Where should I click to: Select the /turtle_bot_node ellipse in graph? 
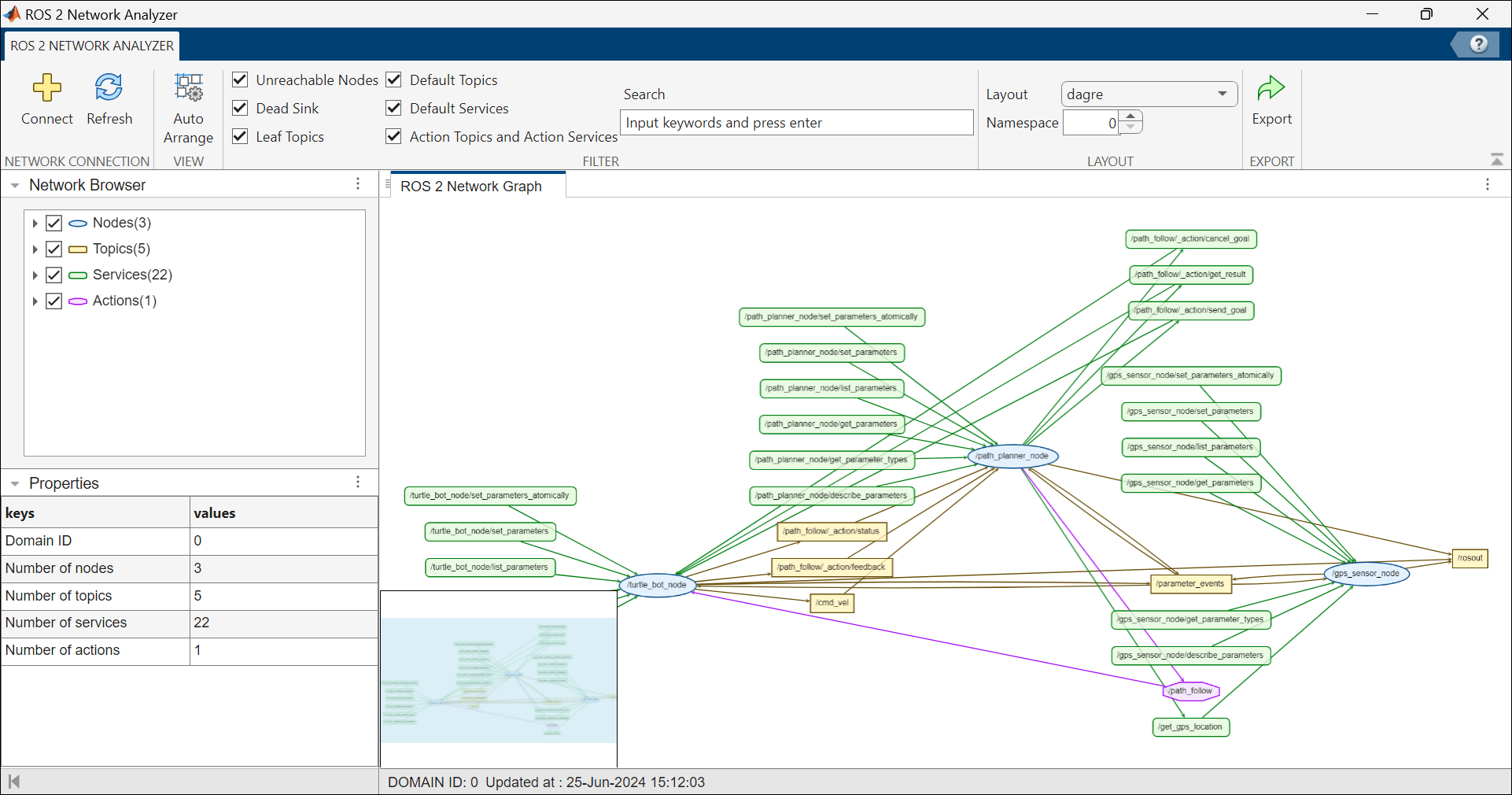[x=657, y=585]
